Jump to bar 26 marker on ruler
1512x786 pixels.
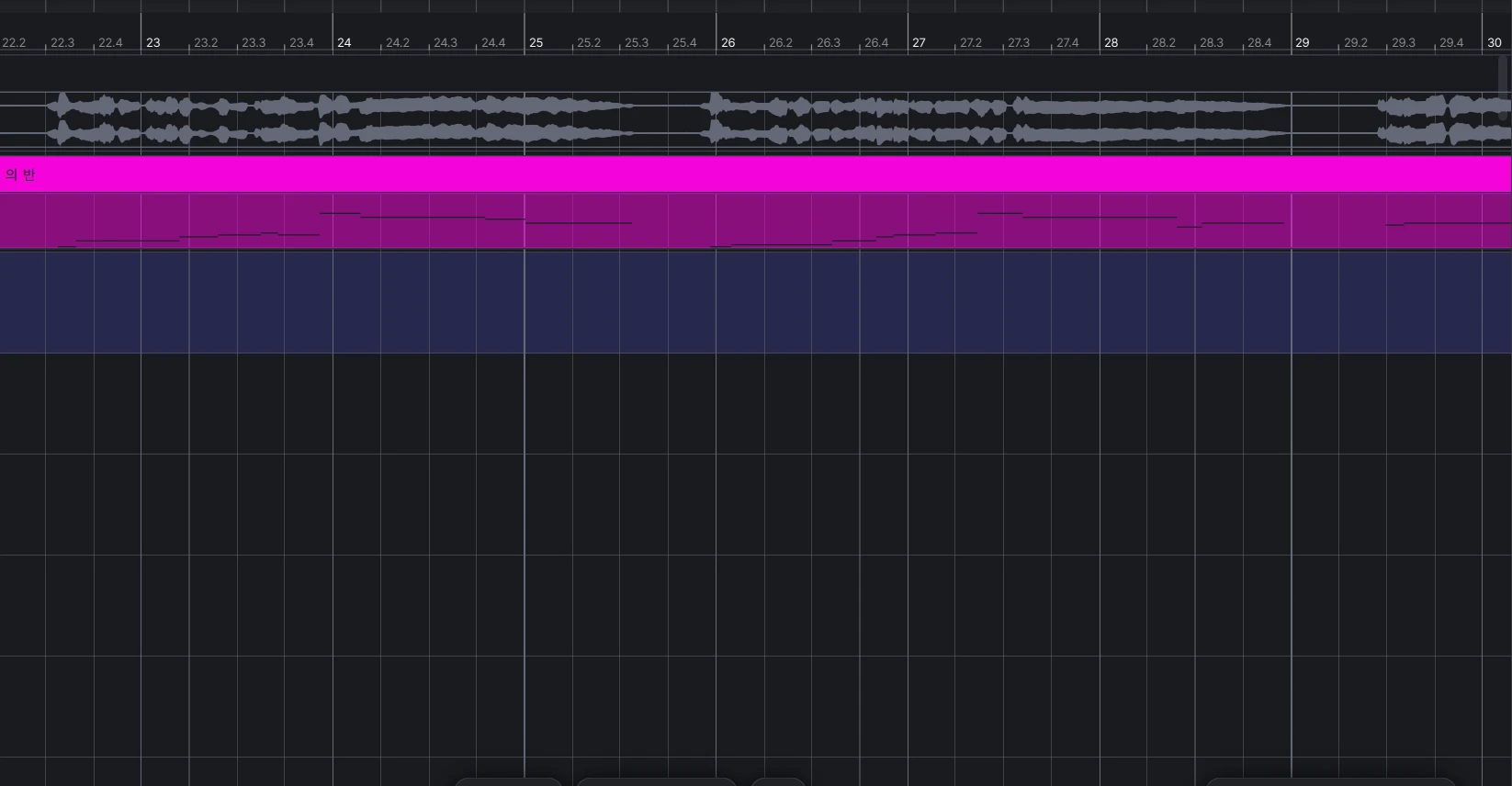tap(728, 43)
